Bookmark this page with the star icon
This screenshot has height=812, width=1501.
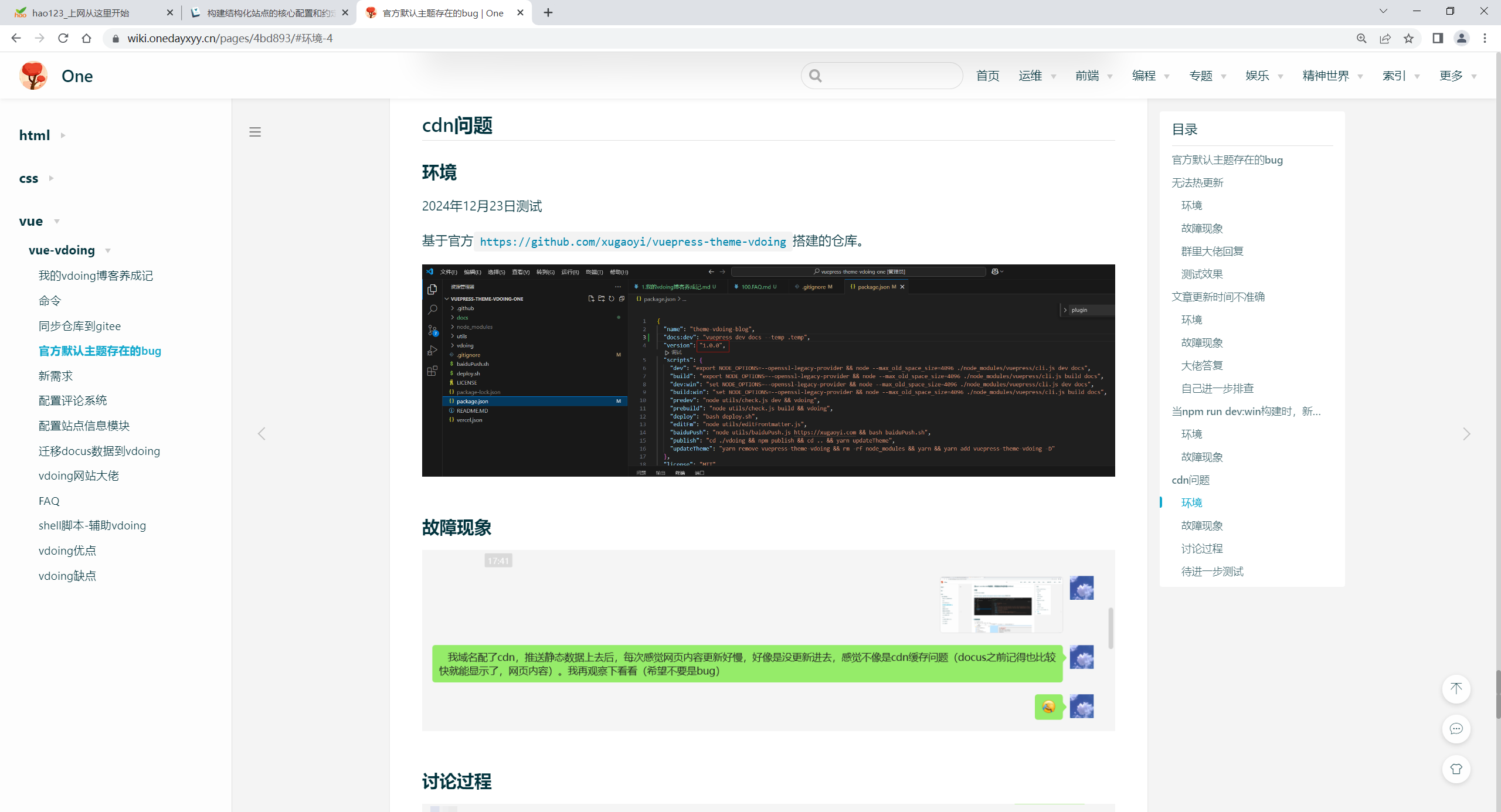1408,38
